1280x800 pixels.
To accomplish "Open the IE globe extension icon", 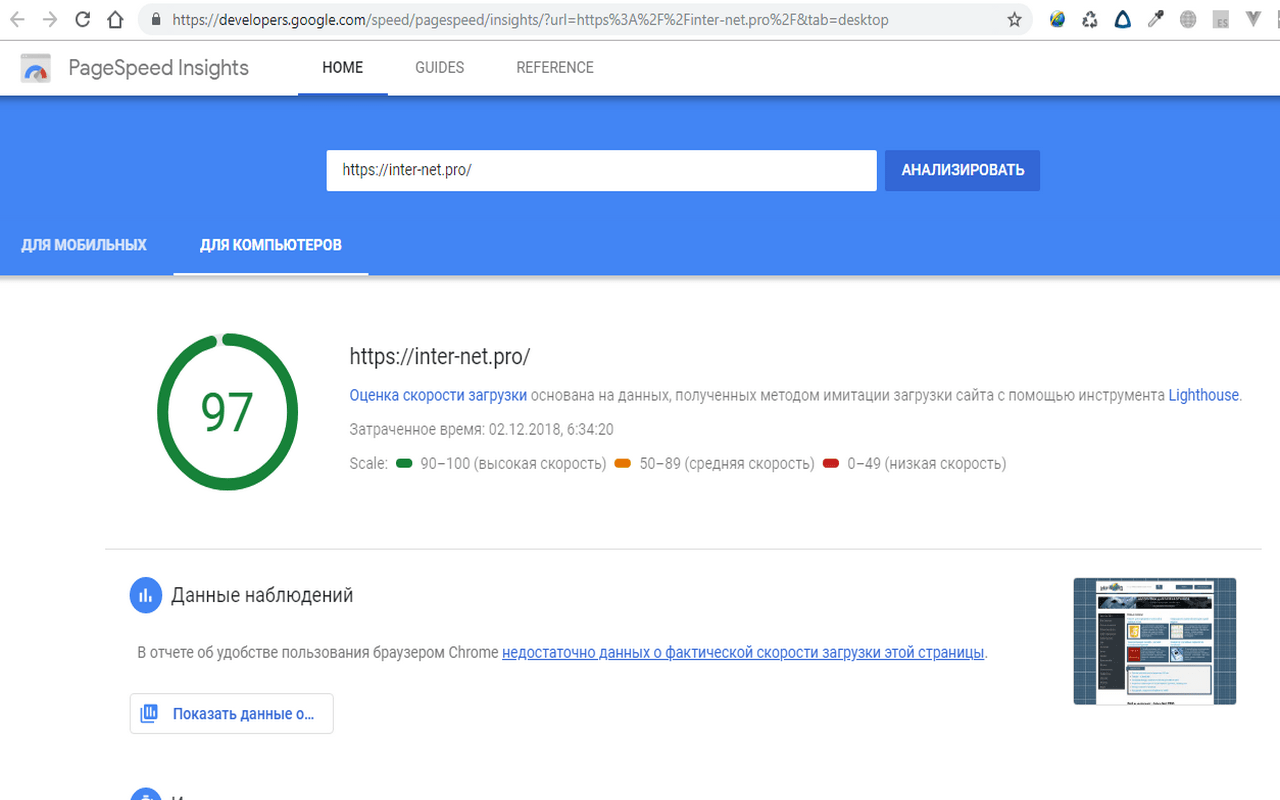I will 1057,19.
